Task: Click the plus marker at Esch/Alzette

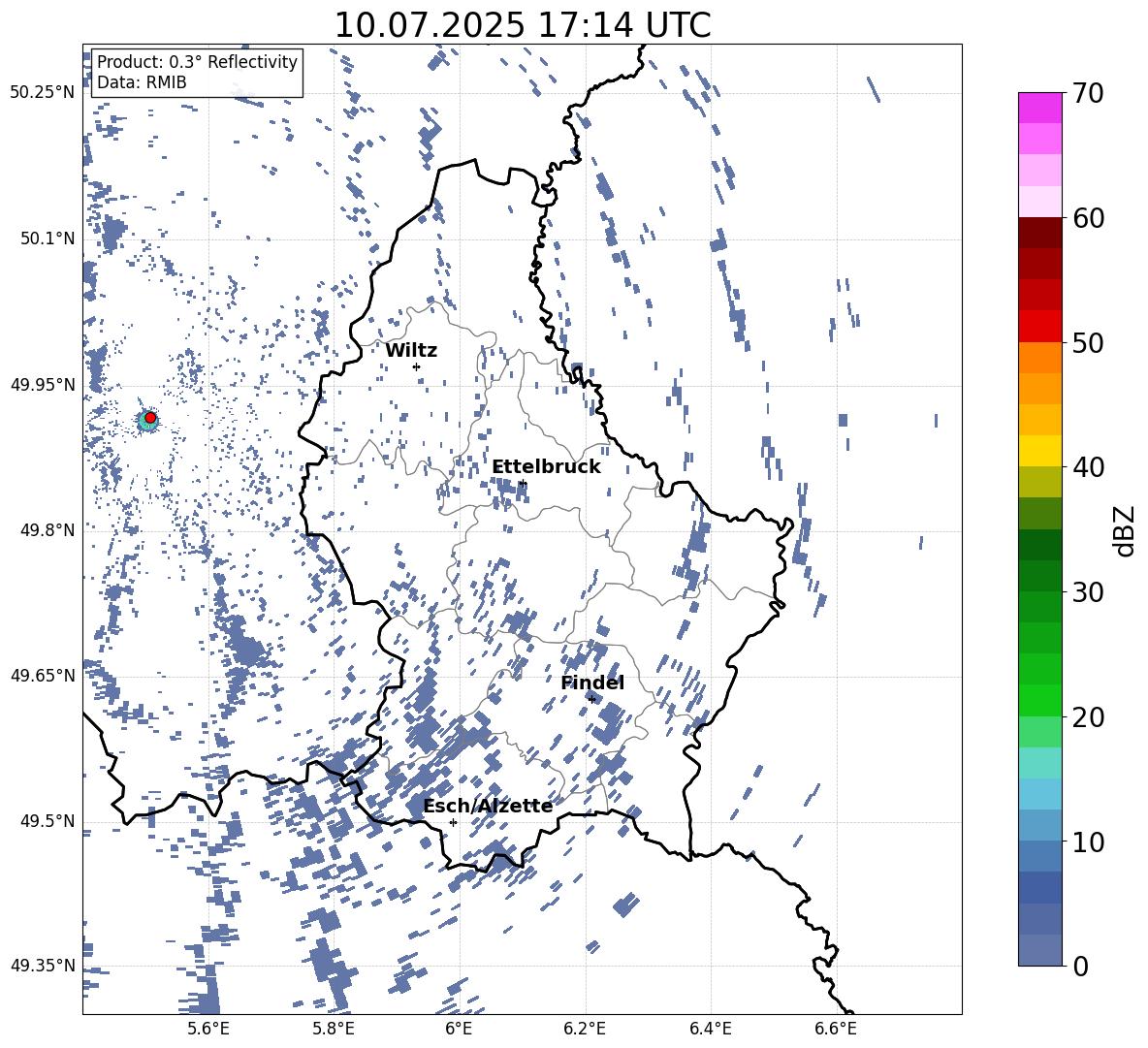Action: 453,822
